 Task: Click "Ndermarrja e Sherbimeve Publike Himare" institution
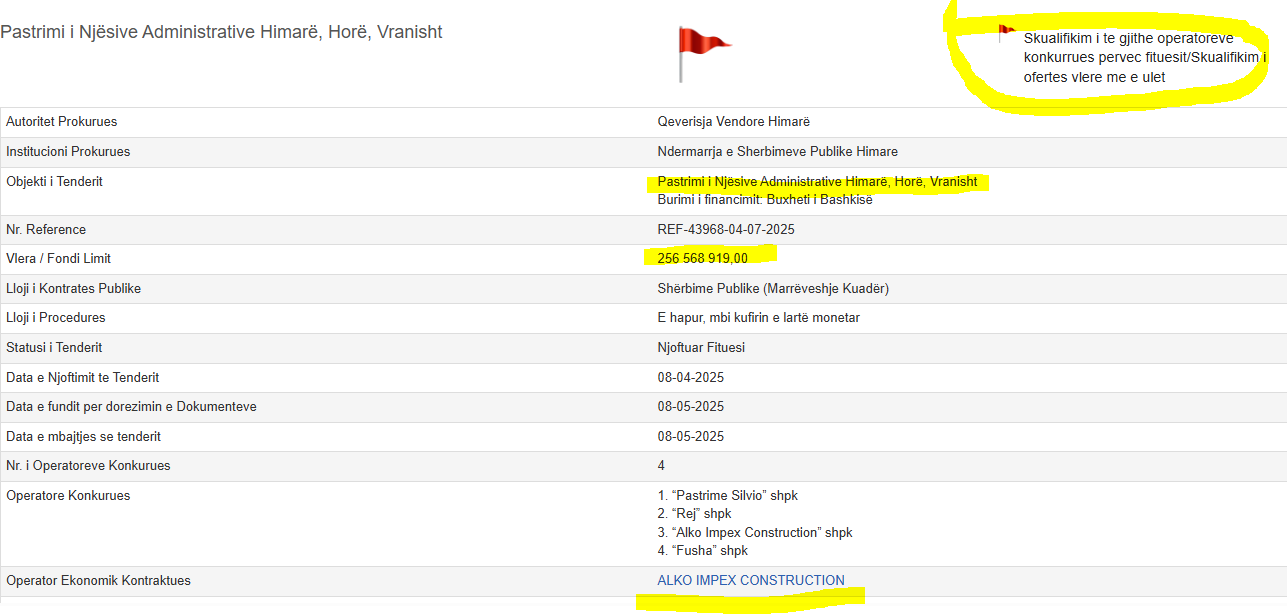777,151
